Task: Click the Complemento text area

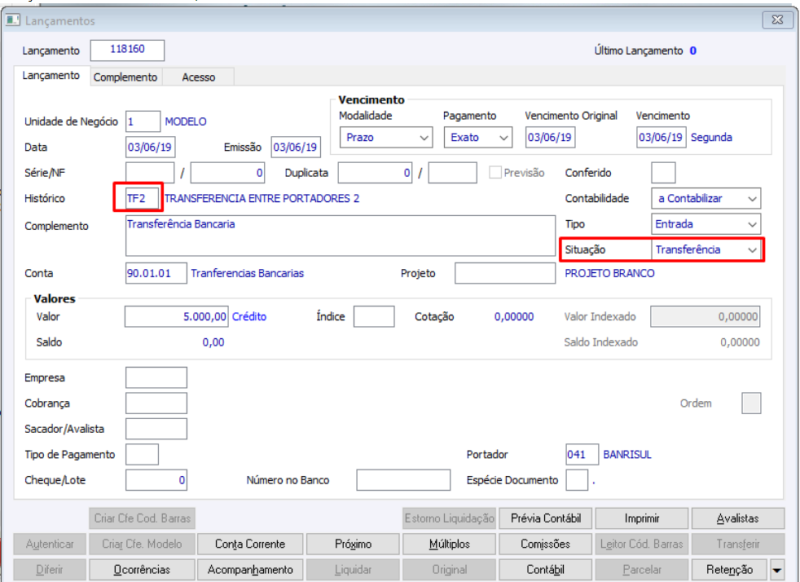Action: tap(340, 235)
